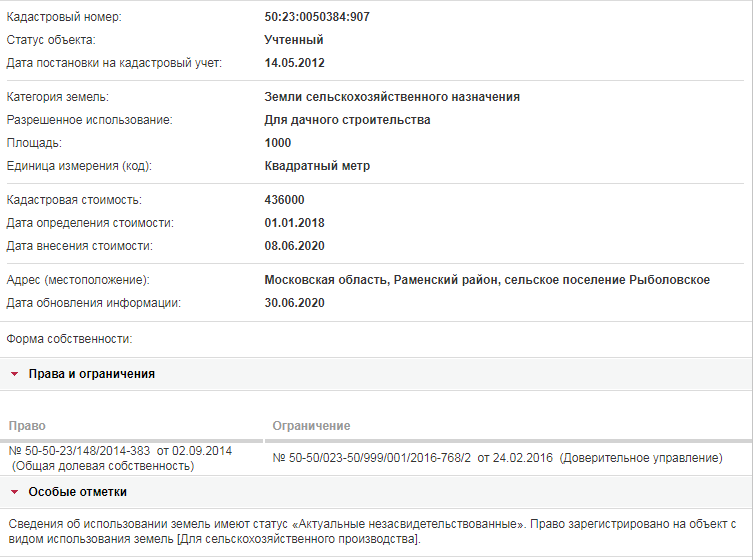Click the Ограничение column header

point(311,426)
